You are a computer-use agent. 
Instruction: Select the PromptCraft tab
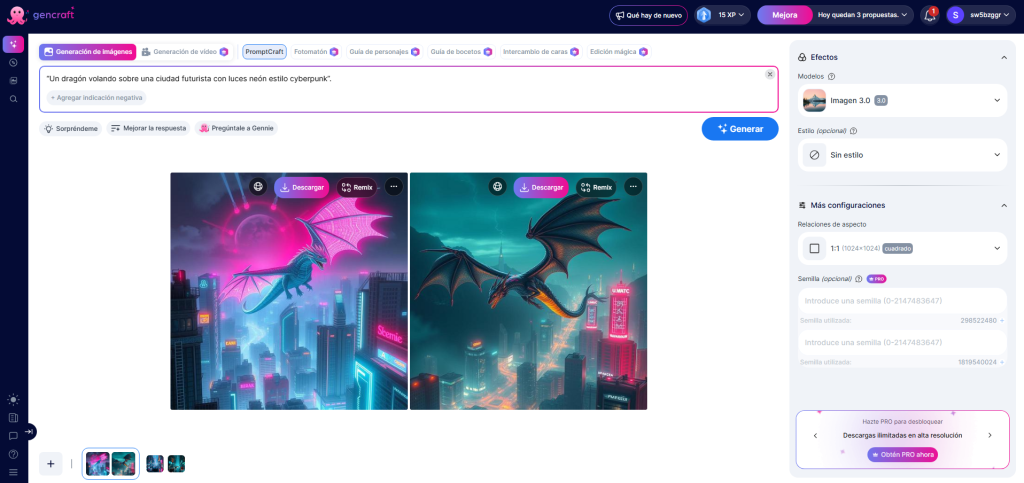click(264, 52)
